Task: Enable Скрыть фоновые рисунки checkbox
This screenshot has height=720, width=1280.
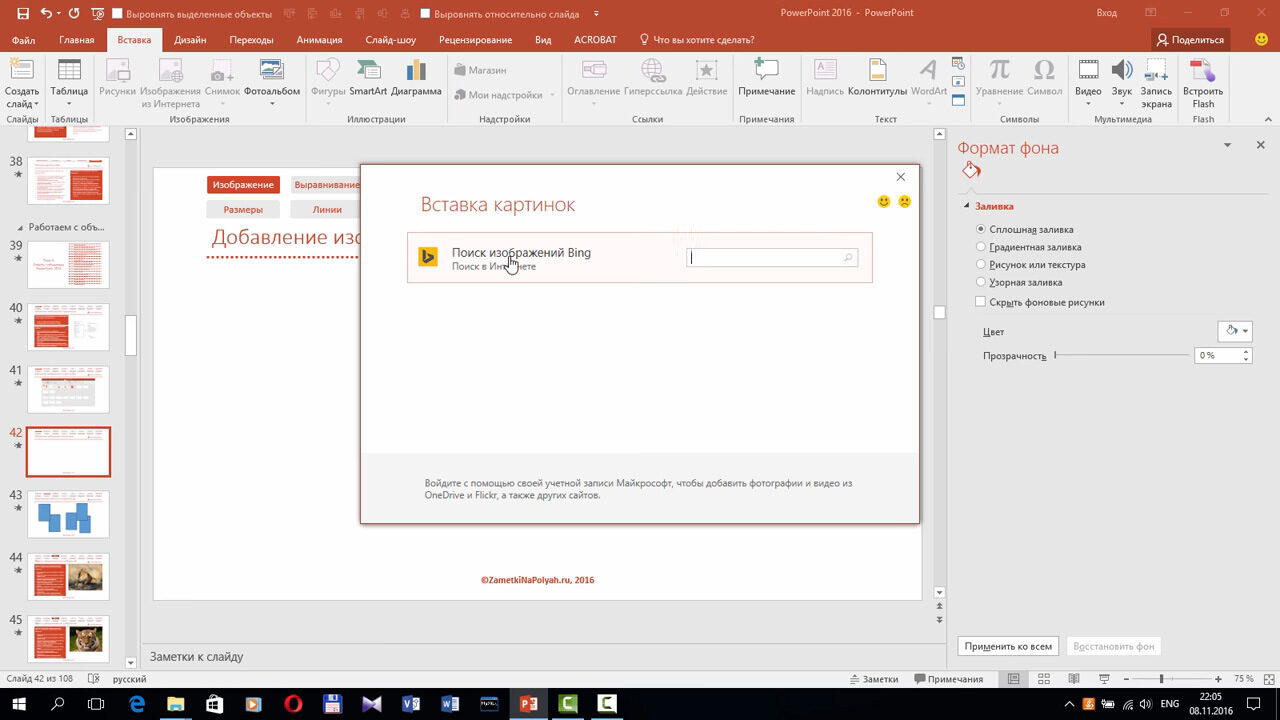Action: tap(981, 302)
